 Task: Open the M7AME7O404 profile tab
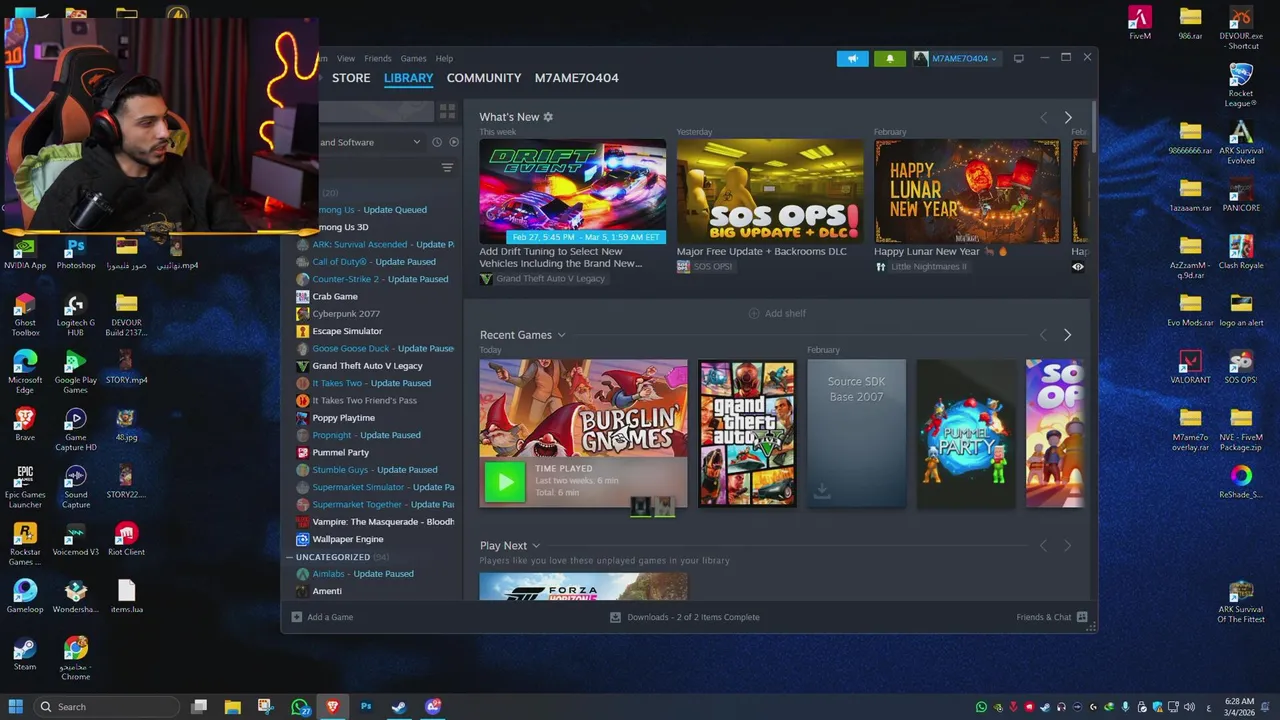click(x=577, y=78)
